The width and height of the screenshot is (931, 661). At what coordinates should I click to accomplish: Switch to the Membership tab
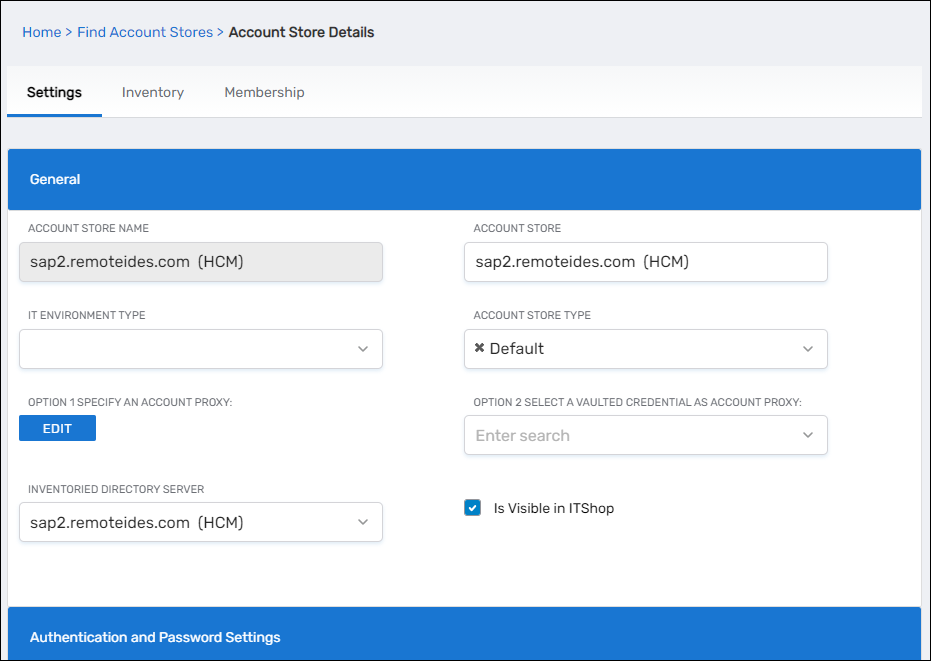pos(264,92)
